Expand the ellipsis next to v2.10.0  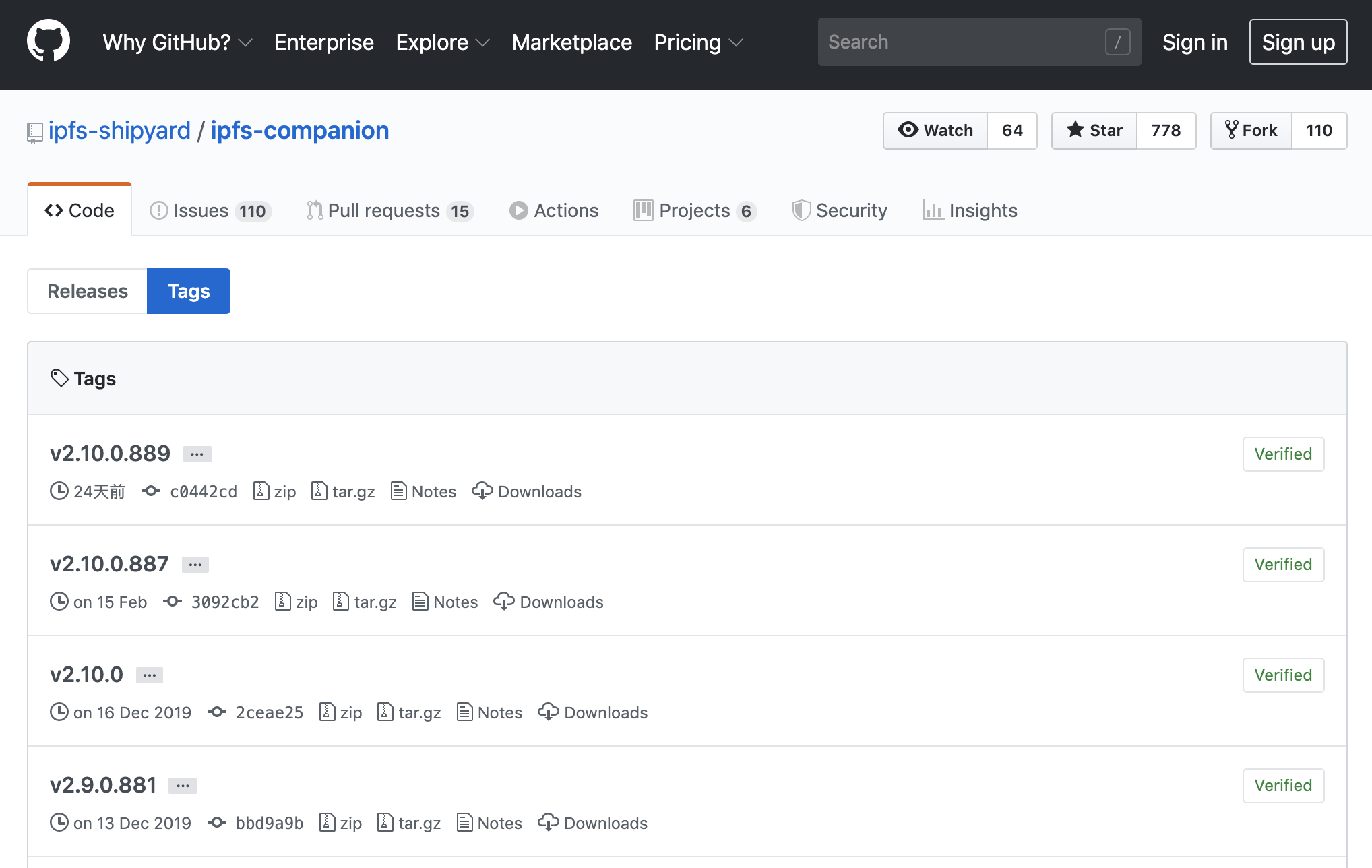pyautogui.click(x=150, y=675)
